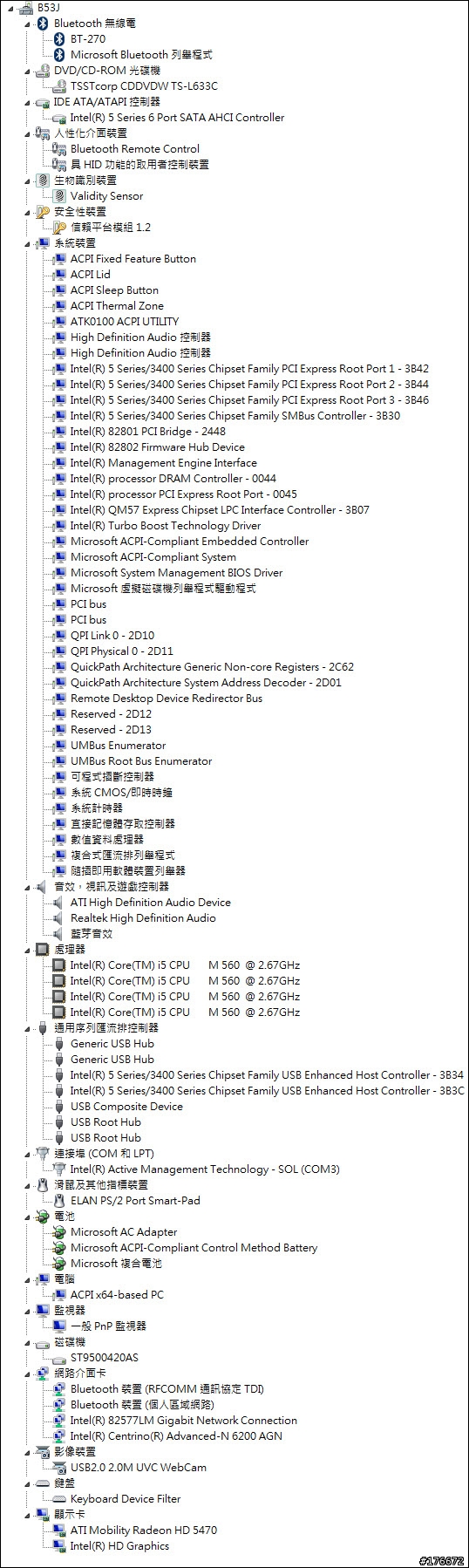Click the ACPI x64-based PC icon
Screen dimensions: 469x1568
[59, 1295]
